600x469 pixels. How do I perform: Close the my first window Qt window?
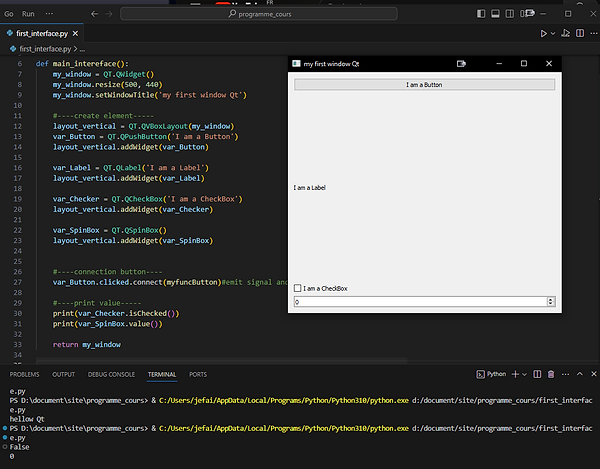[x=549, y=64]
